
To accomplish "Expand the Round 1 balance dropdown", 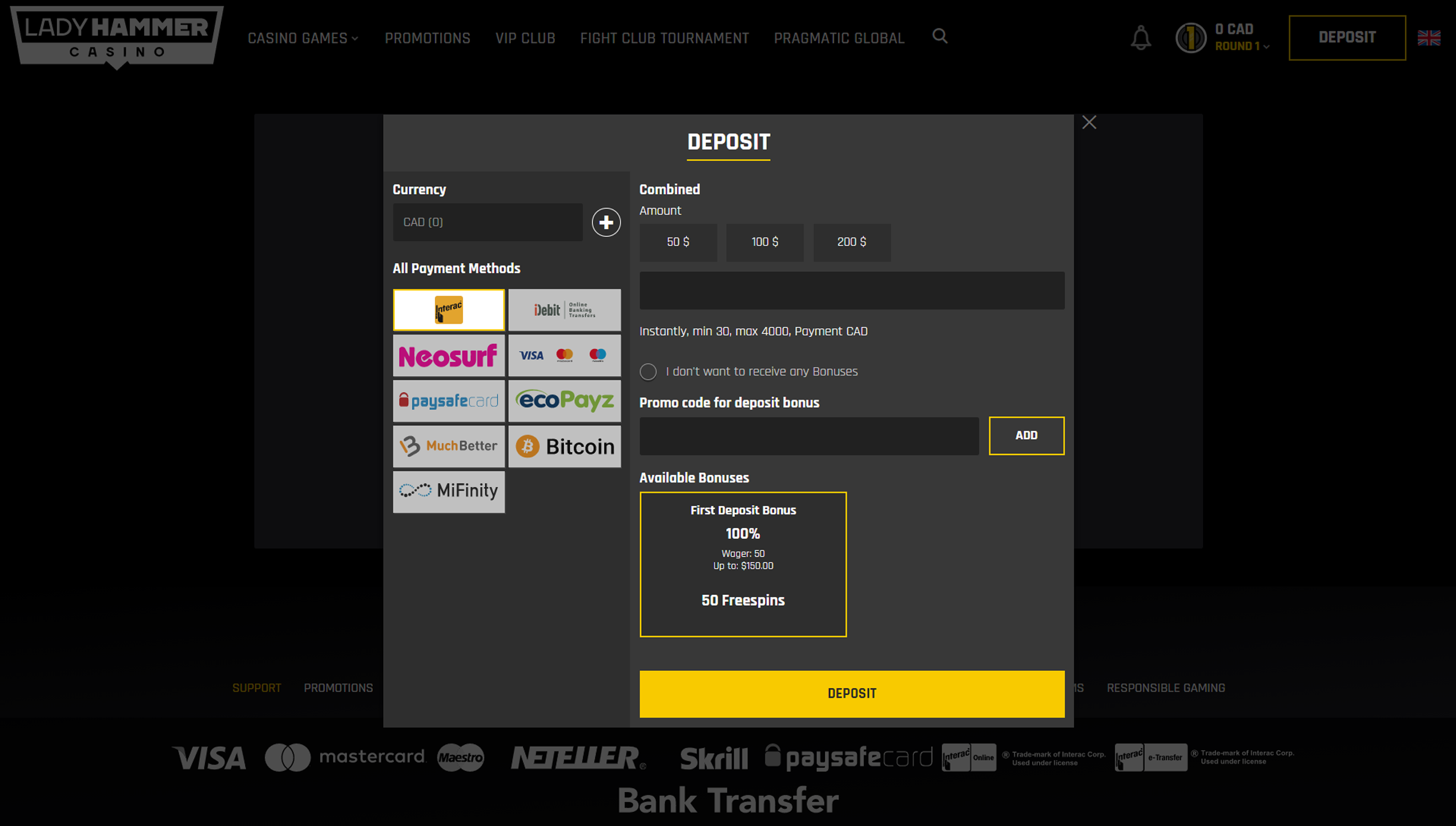I will [1241, 47].
